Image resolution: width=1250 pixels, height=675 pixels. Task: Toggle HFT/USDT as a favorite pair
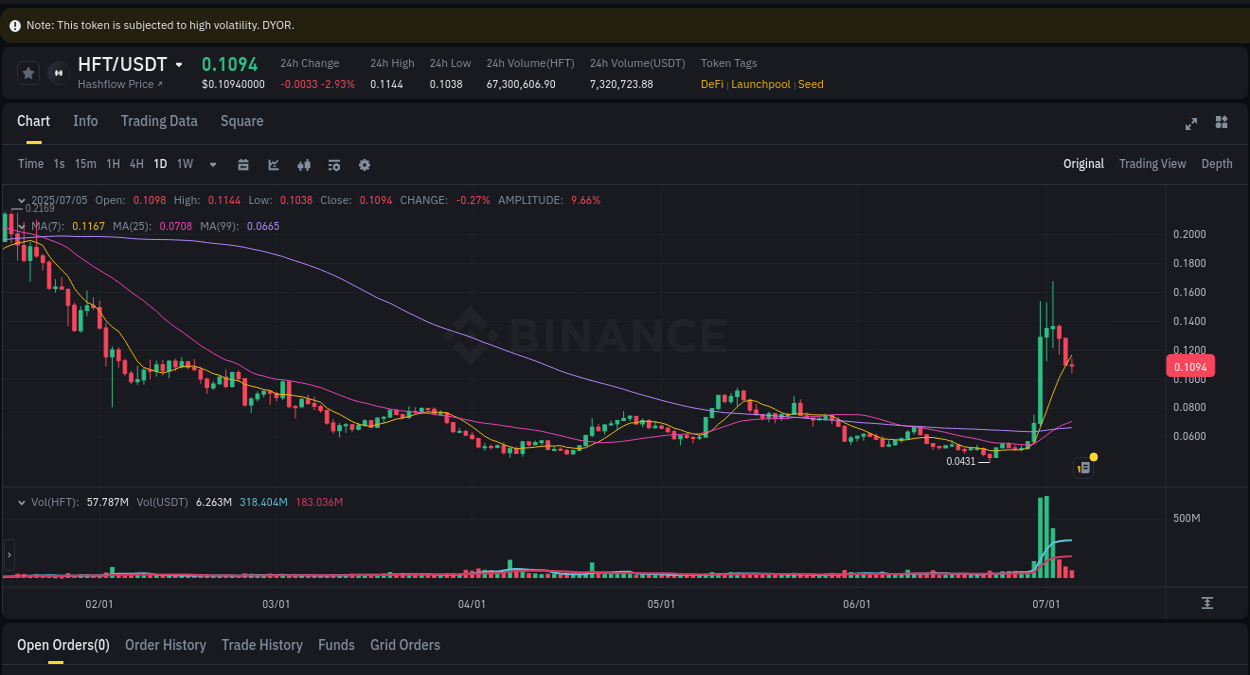(x=28, y=72)
